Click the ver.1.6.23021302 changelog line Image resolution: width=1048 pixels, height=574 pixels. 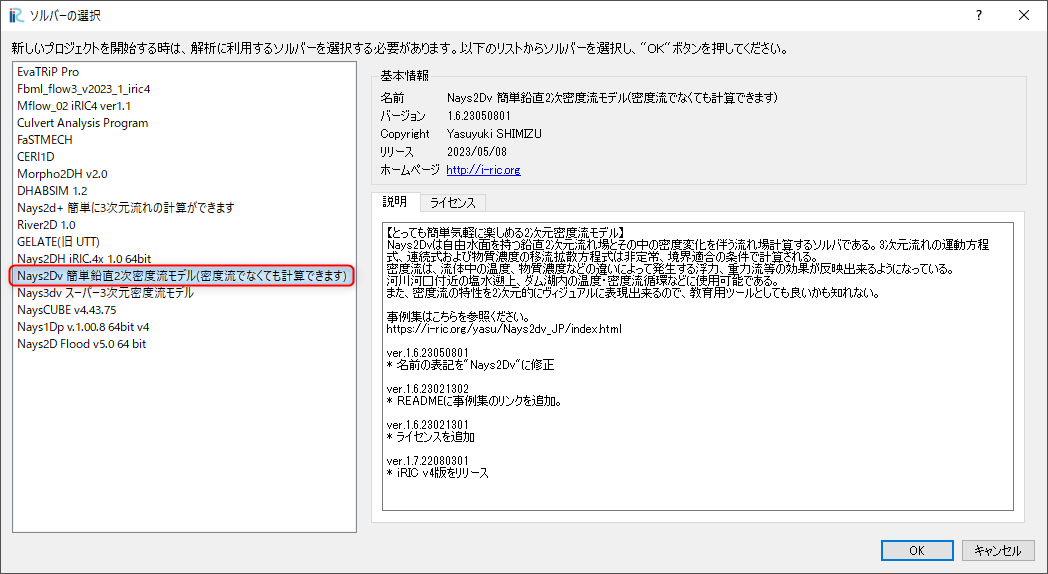click(428, 389)
